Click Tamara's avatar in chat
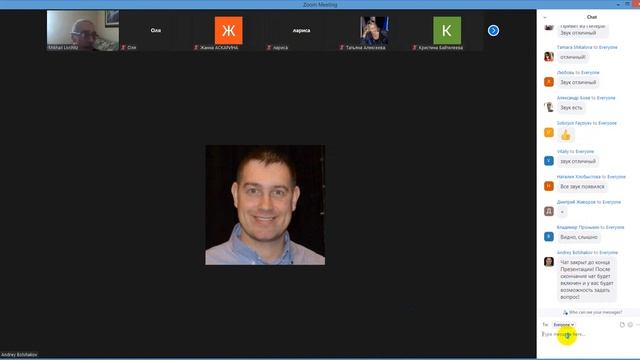 pos(549,56)
